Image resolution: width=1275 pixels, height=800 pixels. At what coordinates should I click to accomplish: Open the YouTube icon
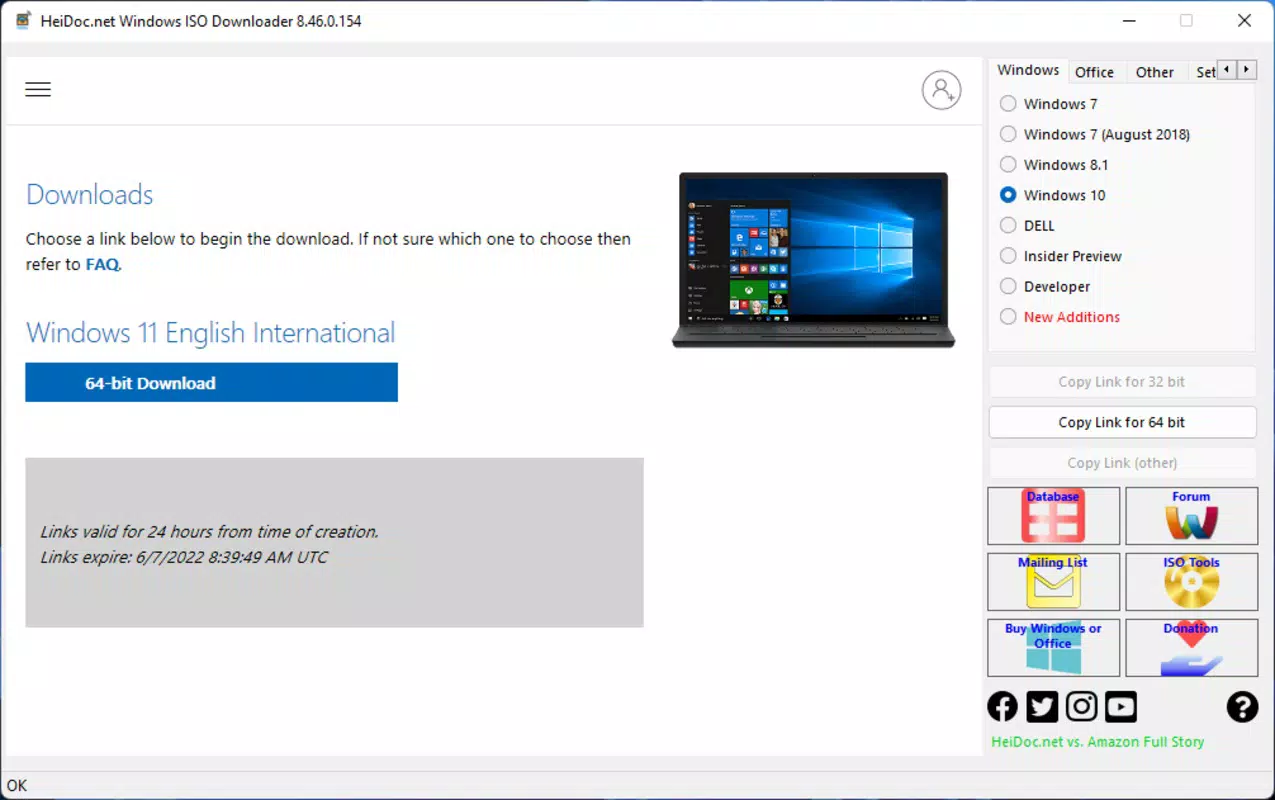1121,707
